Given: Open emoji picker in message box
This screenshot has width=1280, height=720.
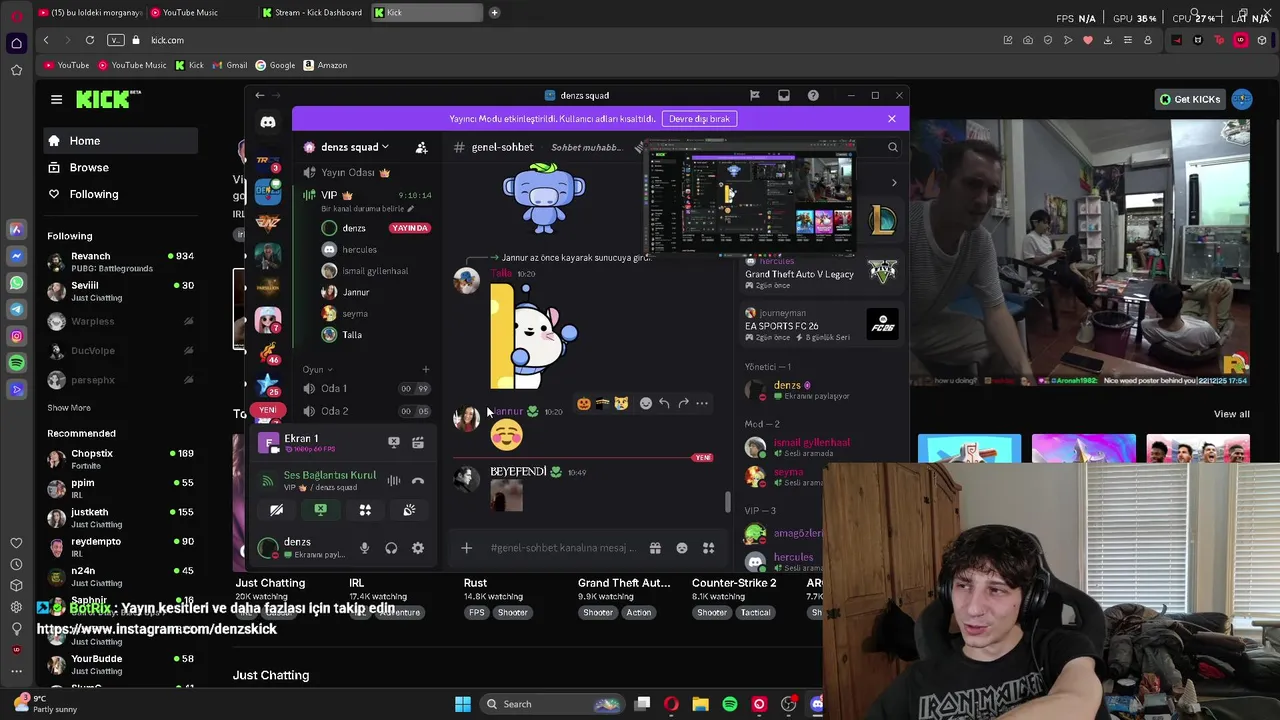Looking at the screenshot, I should [682, 548].
